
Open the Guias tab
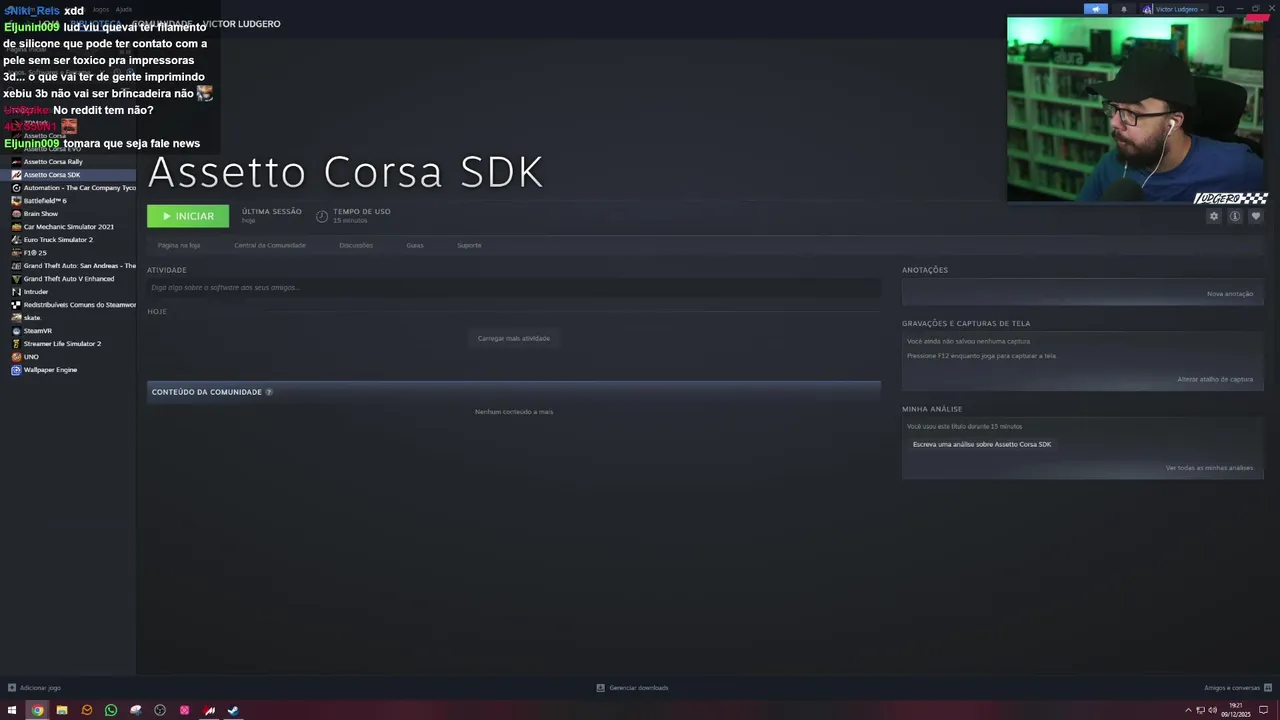pos(415,245)
